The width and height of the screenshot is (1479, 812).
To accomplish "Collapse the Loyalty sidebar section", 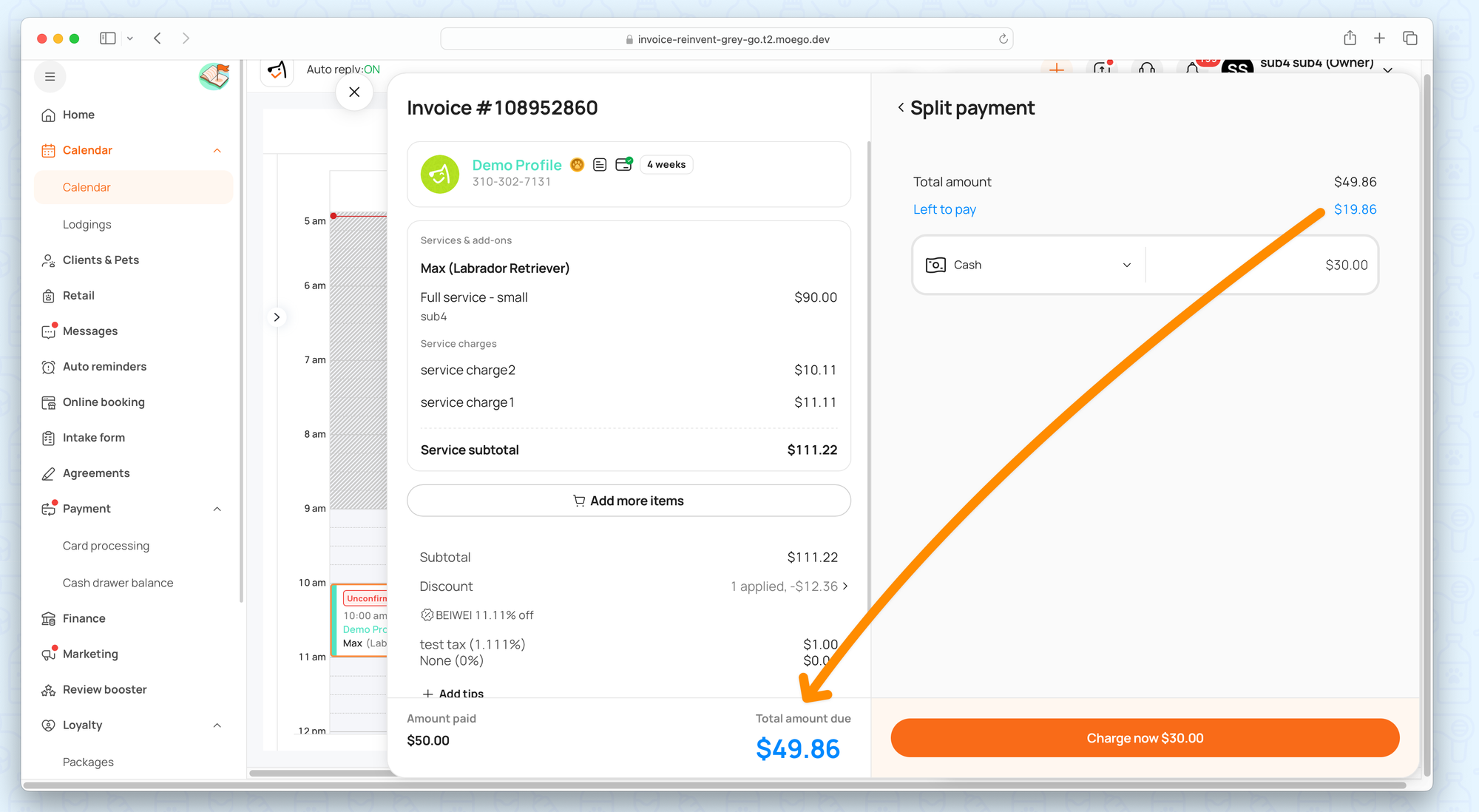I will [x=217, y=725].
